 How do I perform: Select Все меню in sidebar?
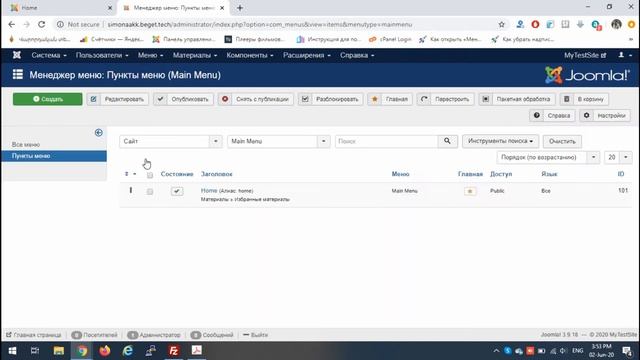coord(26,144)
